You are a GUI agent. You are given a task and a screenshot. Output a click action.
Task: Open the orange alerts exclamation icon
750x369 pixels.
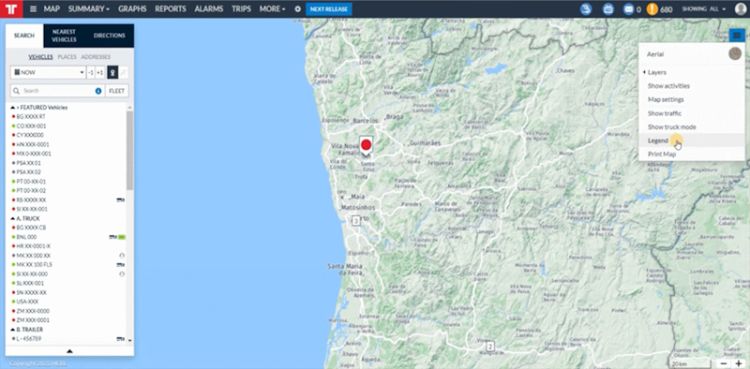pos(652,9)
